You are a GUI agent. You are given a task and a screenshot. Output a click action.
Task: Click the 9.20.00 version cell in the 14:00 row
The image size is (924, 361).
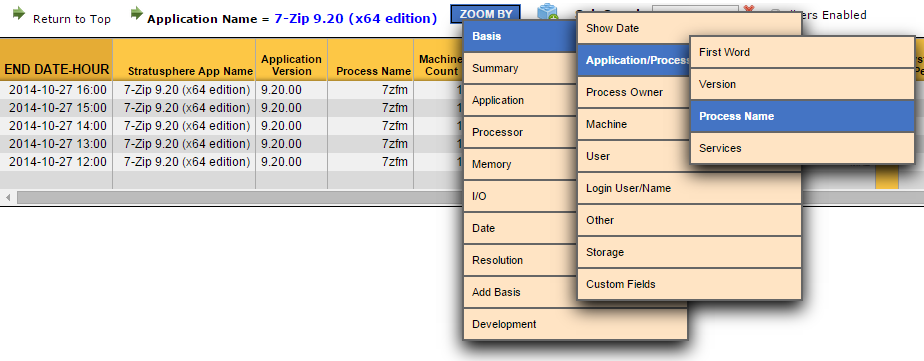tap(291, 126)
